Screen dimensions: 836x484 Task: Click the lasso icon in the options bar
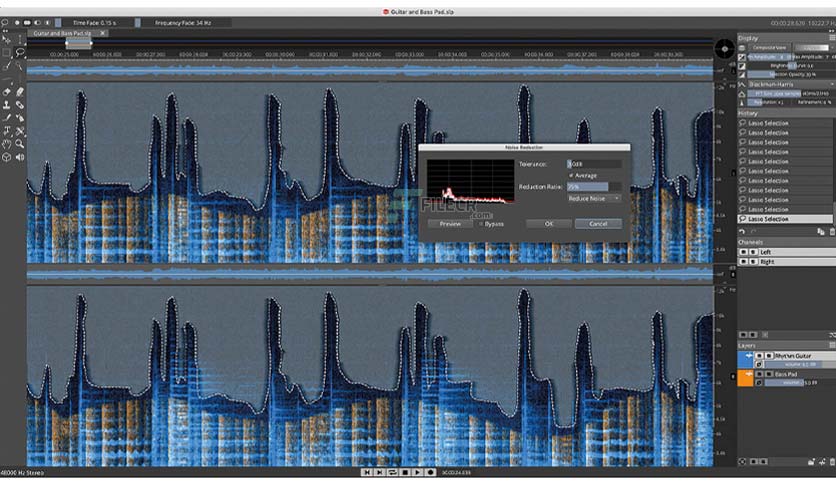click(x=5, y=23)
